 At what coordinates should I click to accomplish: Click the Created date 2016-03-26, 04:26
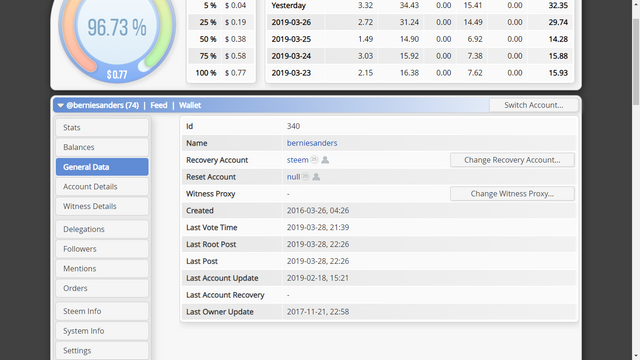(318, 211)
